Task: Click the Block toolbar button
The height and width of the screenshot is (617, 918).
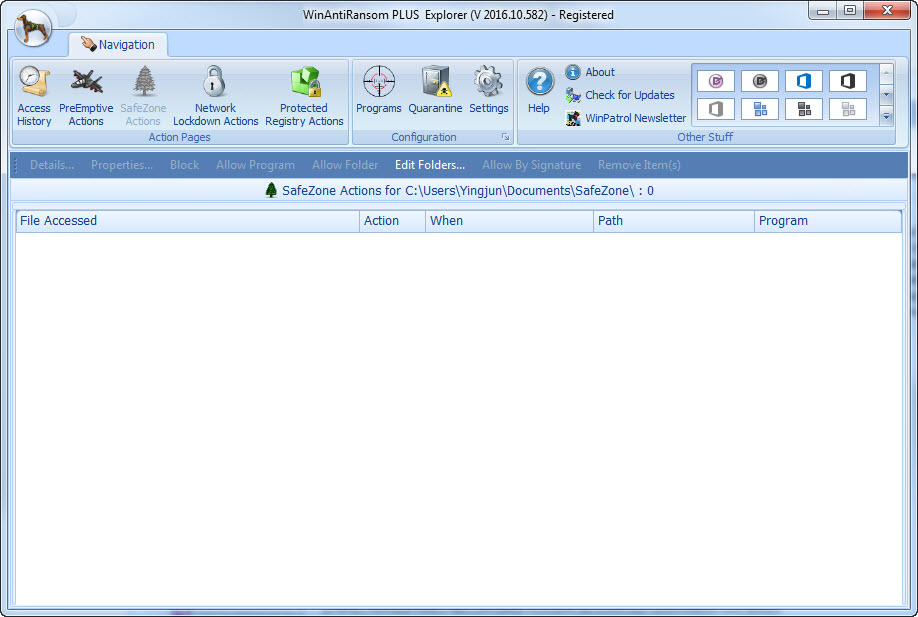Action: (x=184, y=165)
